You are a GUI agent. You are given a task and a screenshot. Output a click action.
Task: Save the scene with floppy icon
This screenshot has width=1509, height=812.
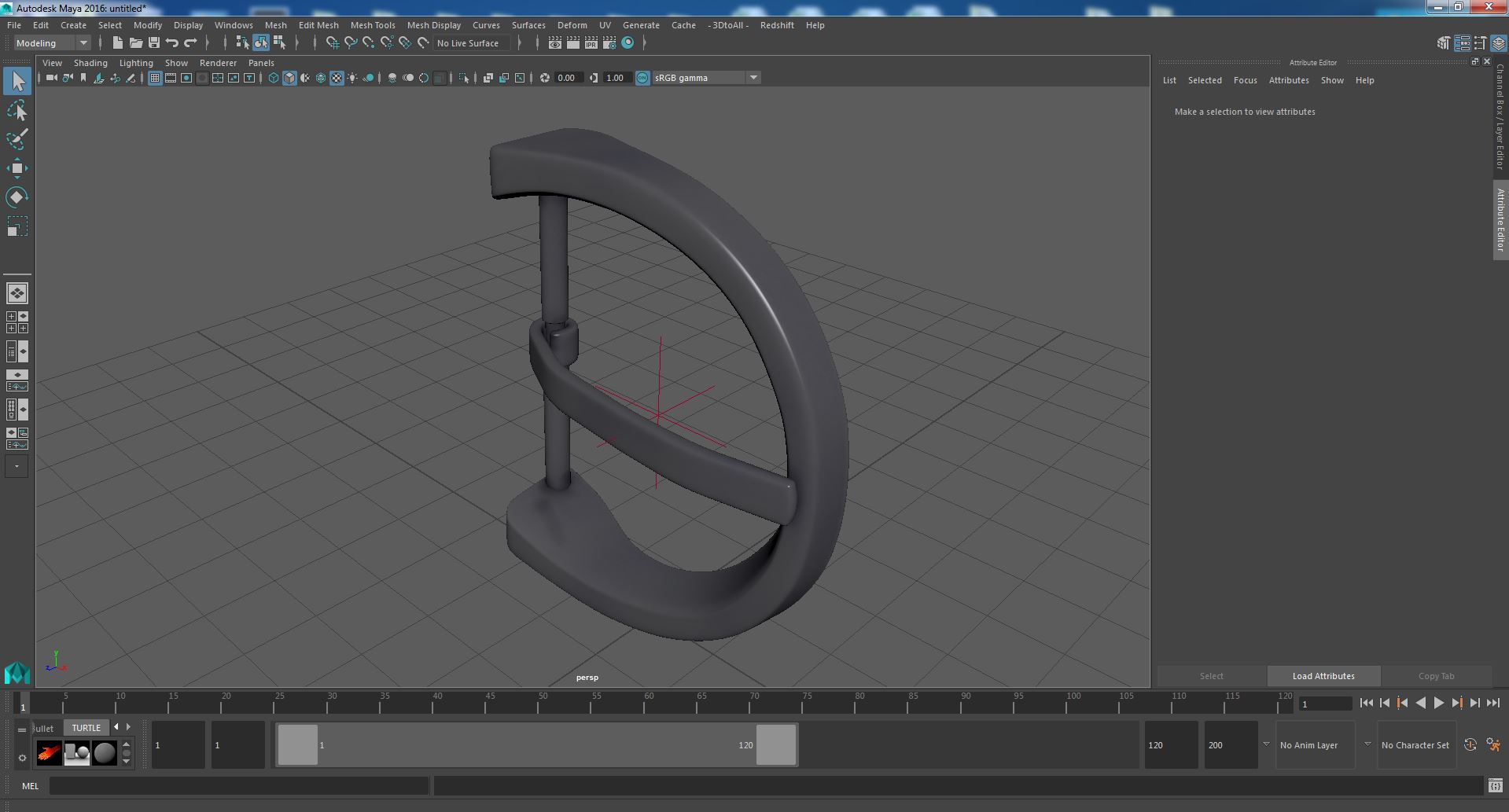154,43
